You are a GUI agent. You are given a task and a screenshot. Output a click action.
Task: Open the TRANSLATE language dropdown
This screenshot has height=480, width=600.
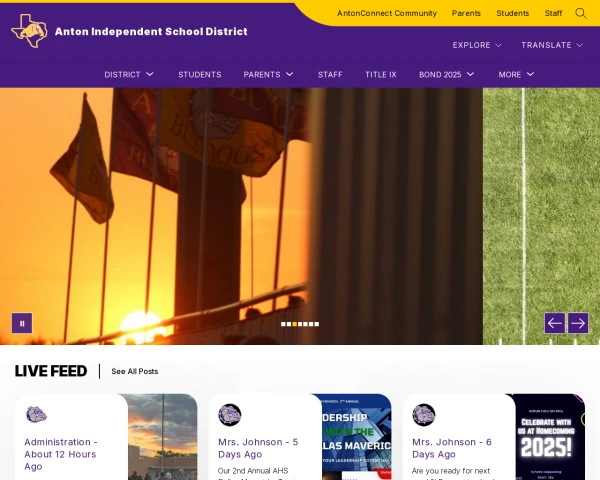coord(552,45)
